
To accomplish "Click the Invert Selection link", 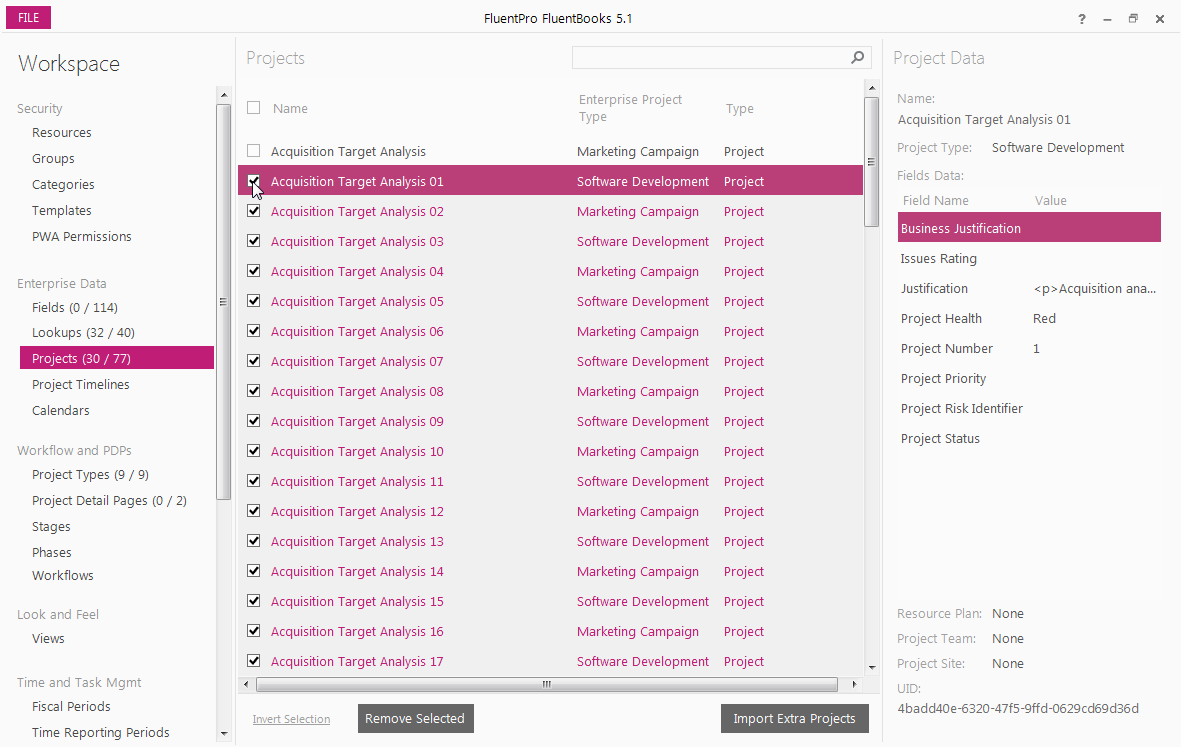I will (x=291, y=719).
